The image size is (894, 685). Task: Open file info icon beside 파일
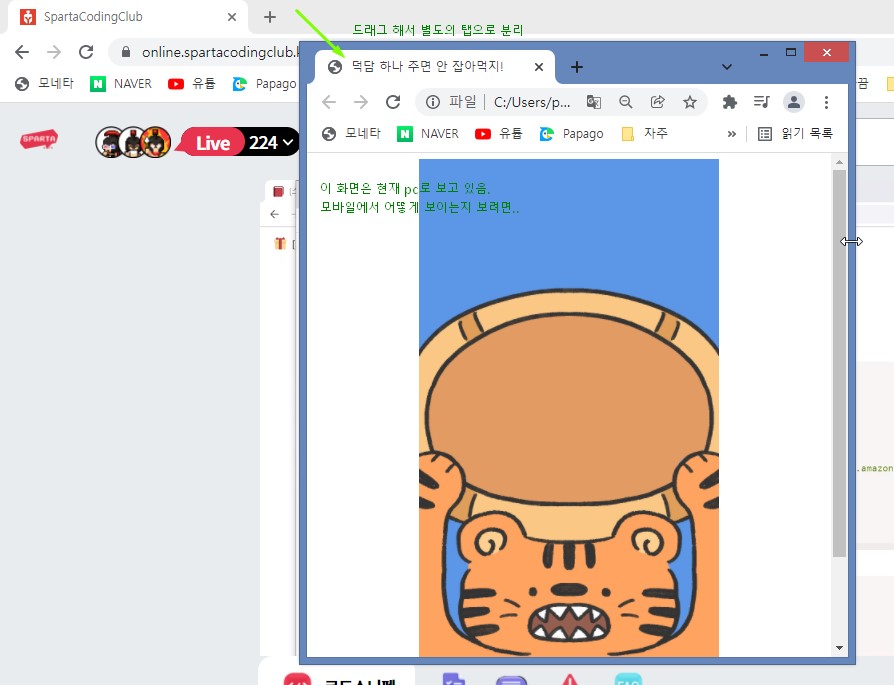433,102
